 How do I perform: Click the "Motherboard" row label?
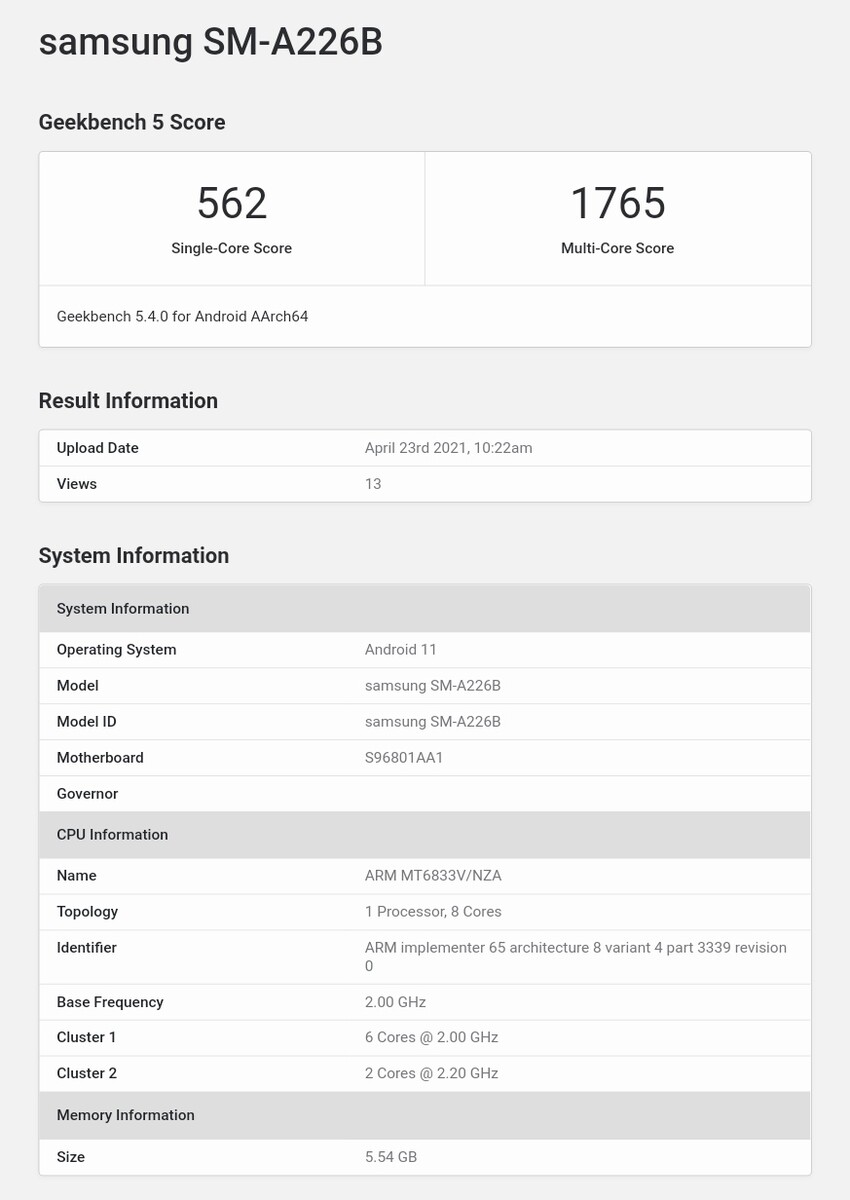tap(100, 758)
